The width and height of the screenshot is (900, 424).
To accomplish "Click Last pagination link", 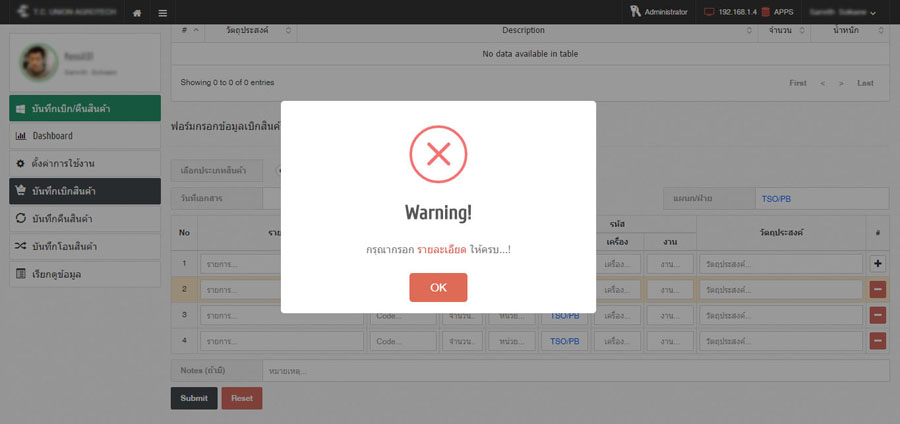I will [865, 83].
